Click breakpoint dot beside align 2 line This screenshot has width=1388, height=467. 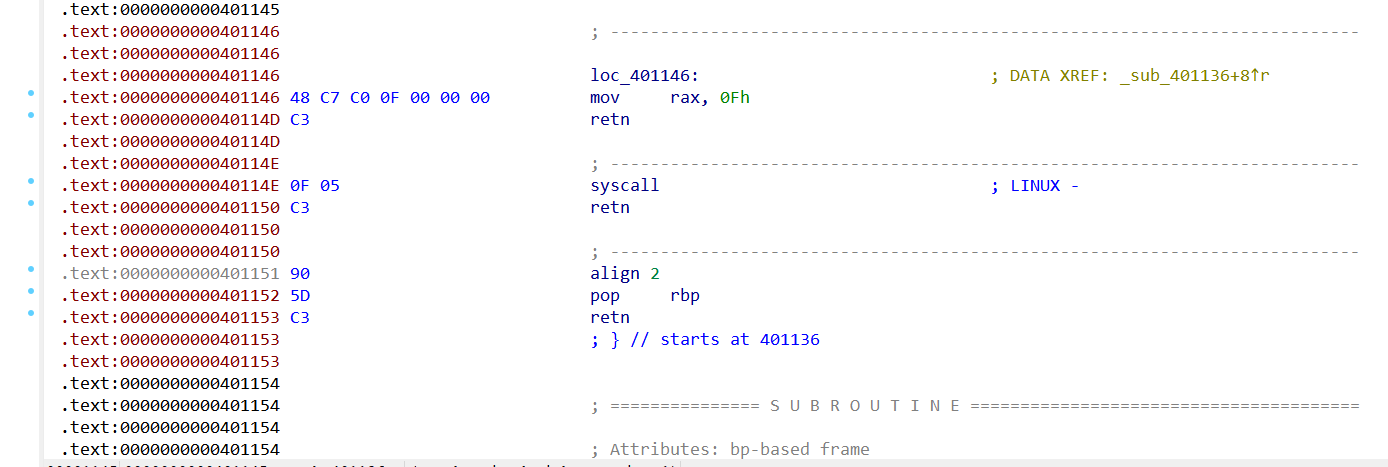click(31, 269)
